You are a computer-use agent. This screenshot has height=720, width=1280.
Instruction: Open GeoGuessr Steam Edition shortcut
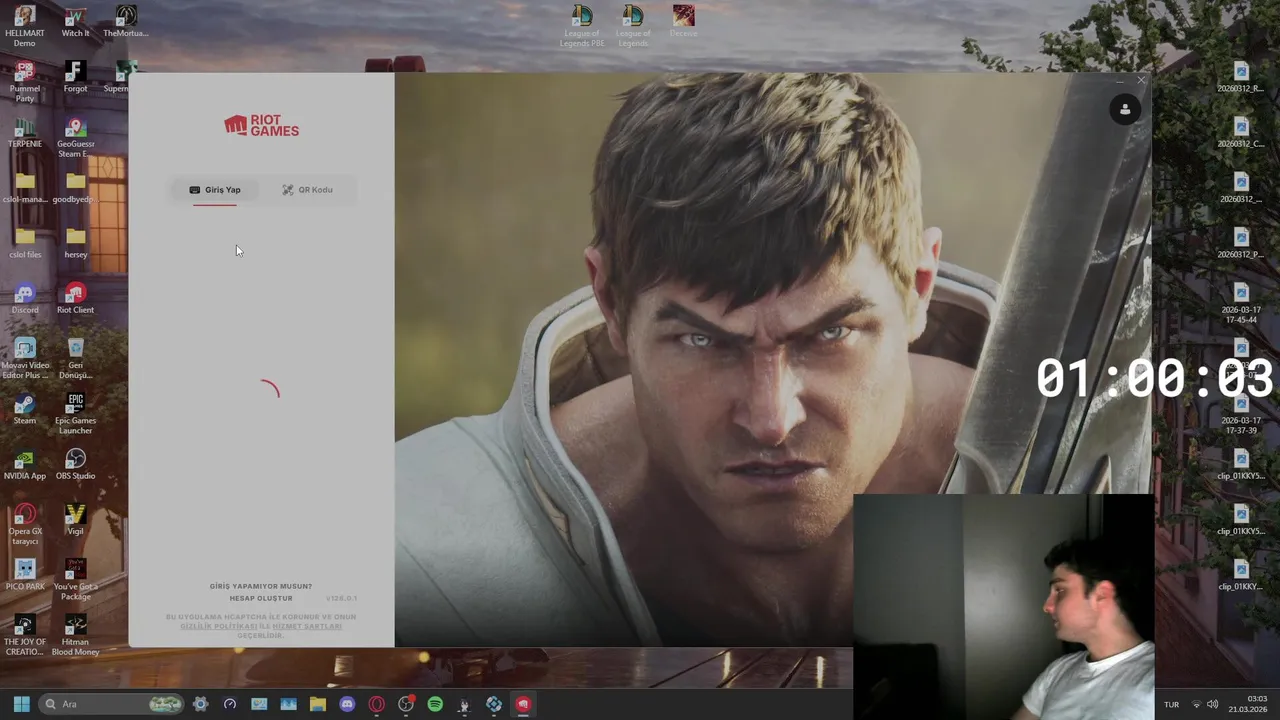75,137
